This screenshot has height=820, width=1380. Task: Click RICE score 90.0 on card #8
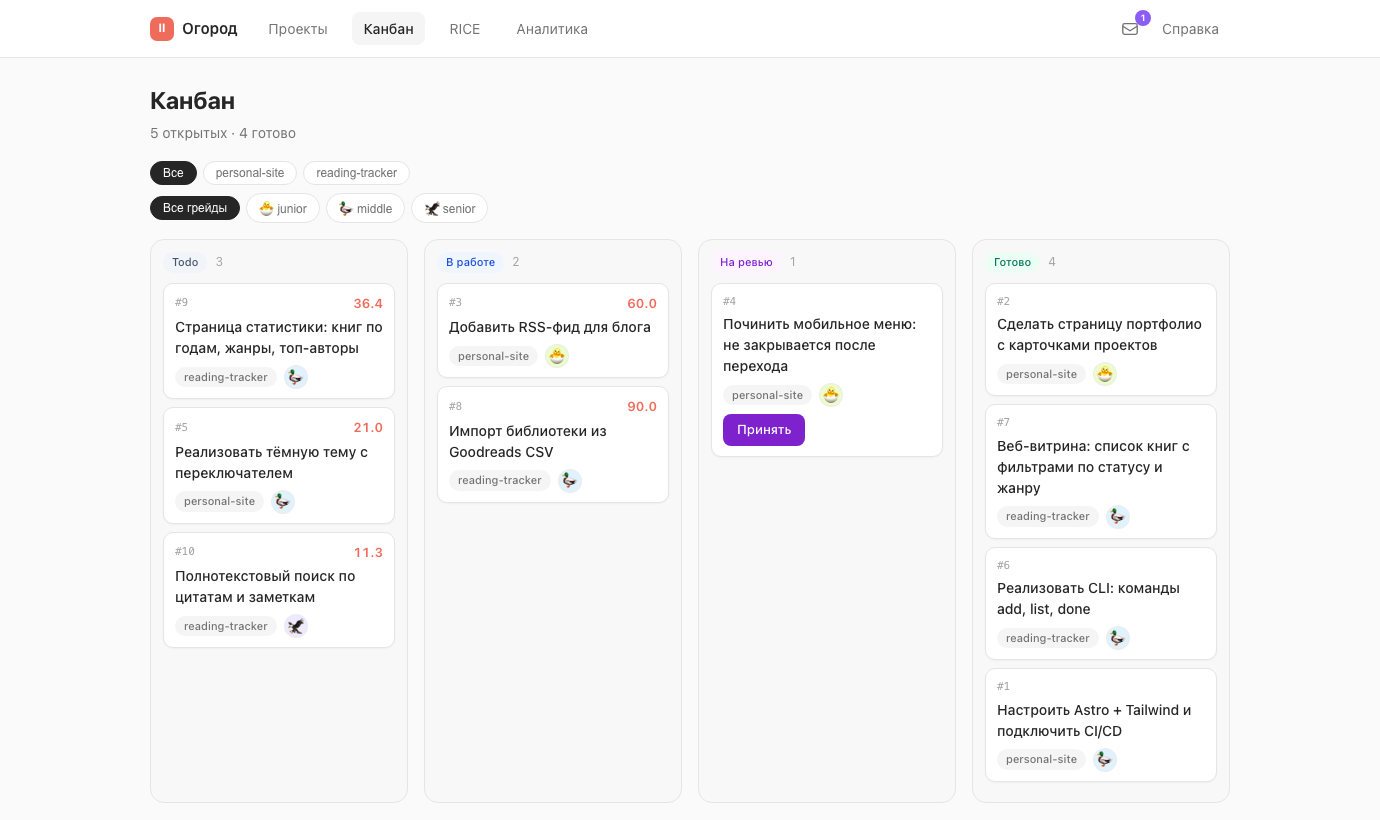(x=642, y=406)
